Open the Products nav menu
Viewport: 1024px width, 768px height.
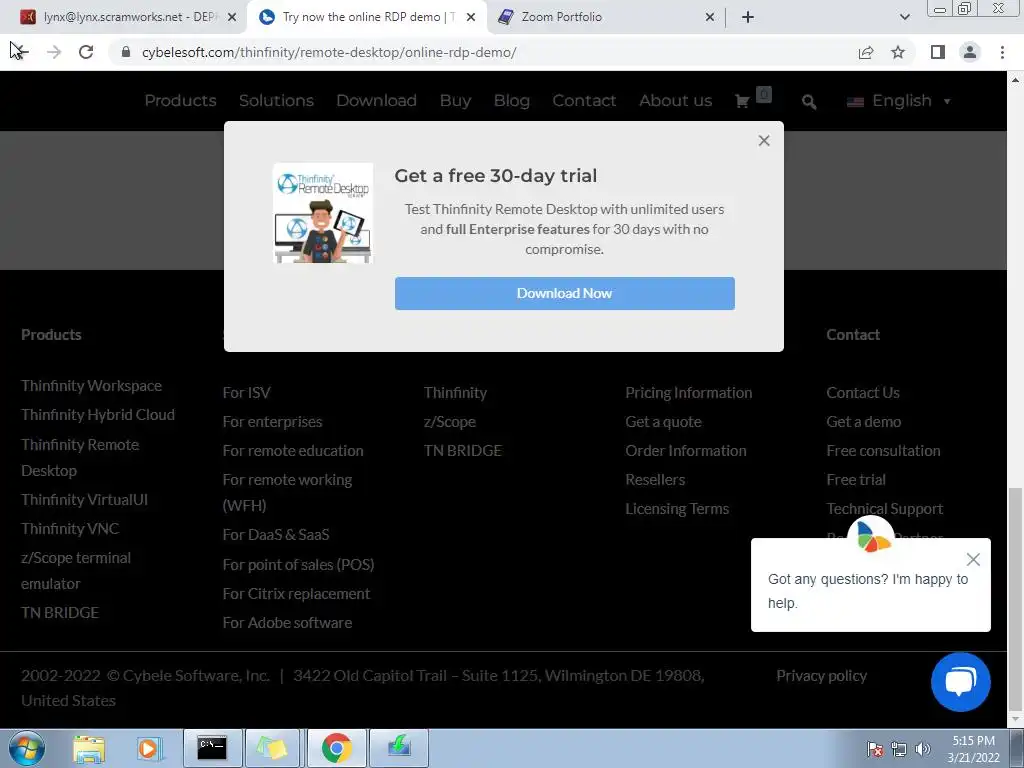(180, 101)
